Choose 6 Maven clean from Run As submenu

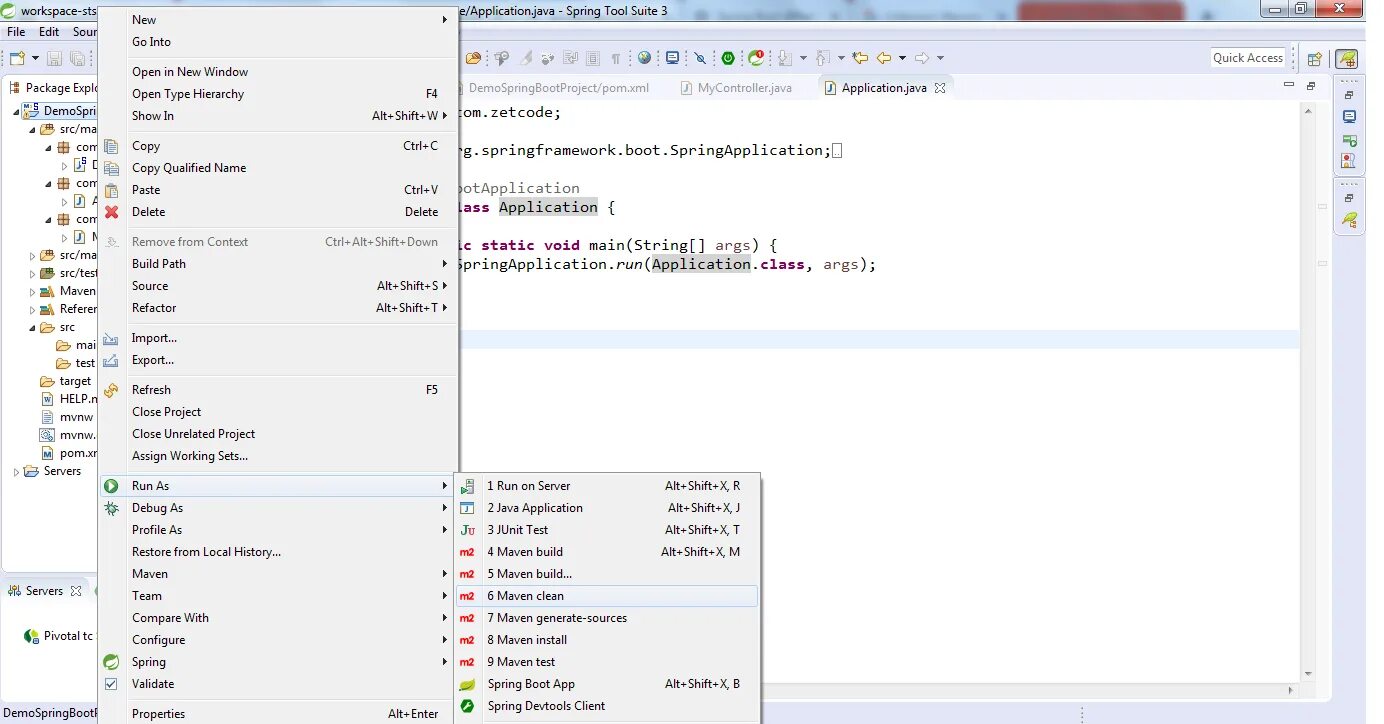[x=607, y=596]
